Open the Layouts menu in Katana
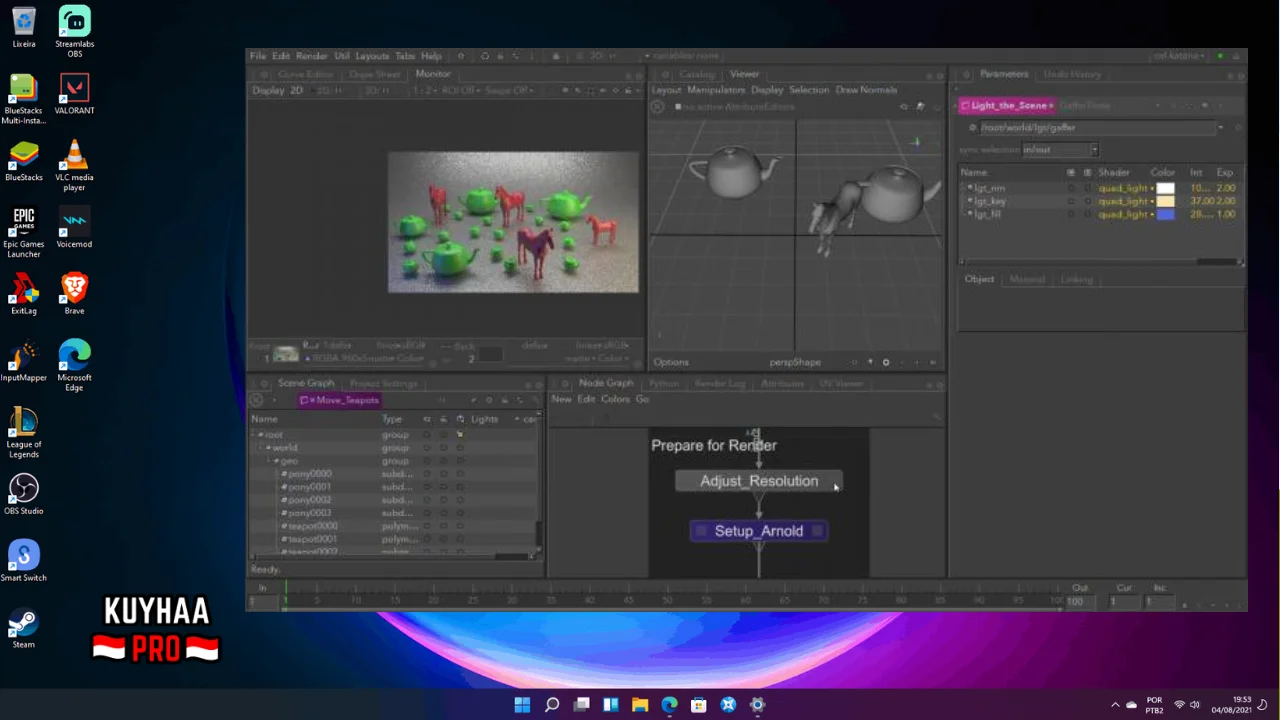Image resolution: width=1280 pixels, height=720 pixels. 372,56
